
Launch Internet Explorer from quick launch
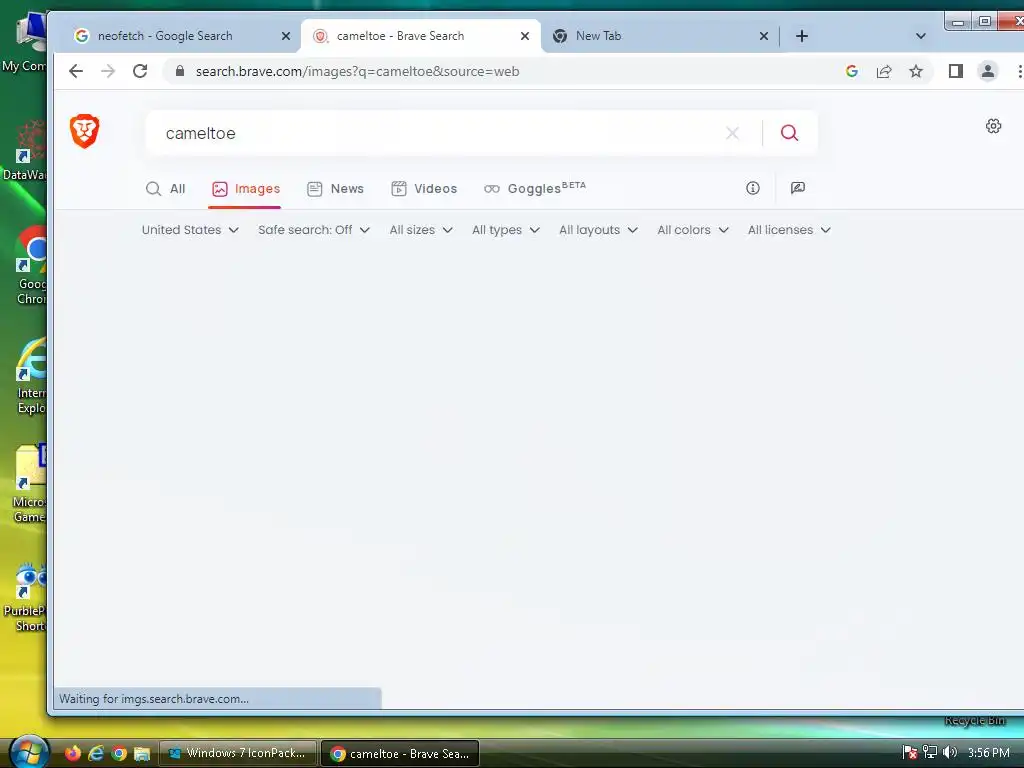tap(96, 753)
